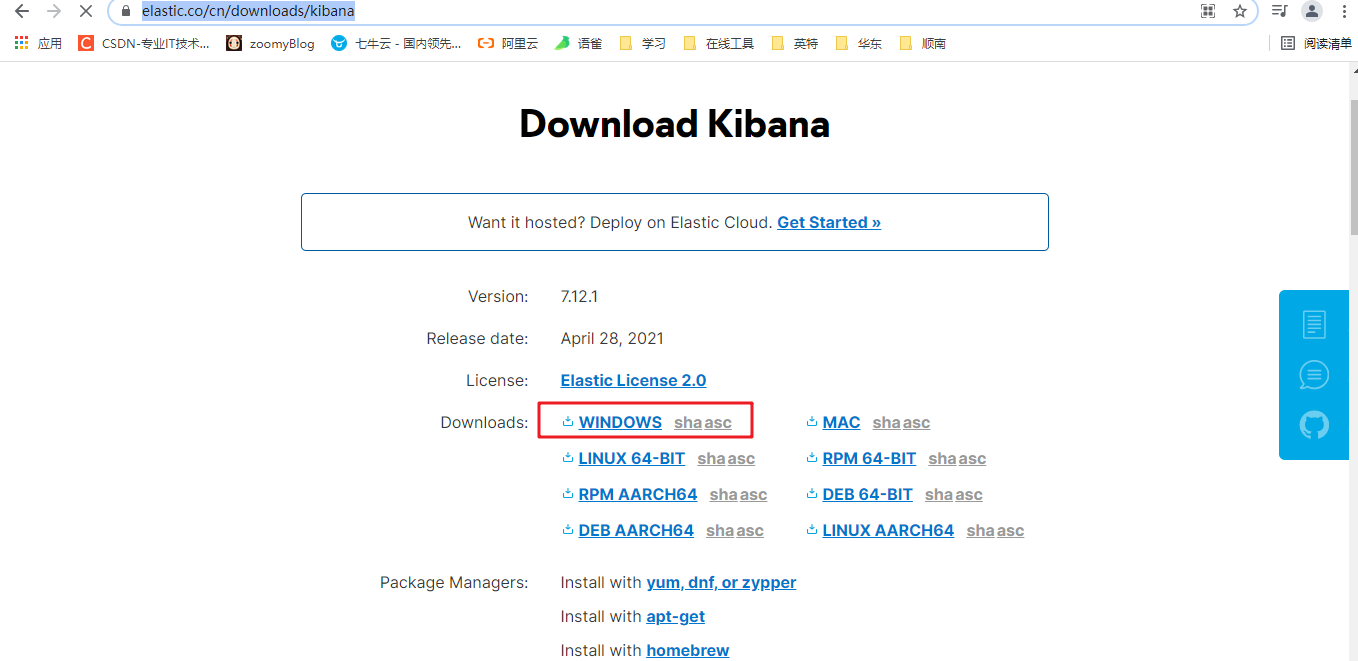This screenshot has height=661, width=1358.
Task: Click the QR code icon in address bar
Action: click(1207, 11)
